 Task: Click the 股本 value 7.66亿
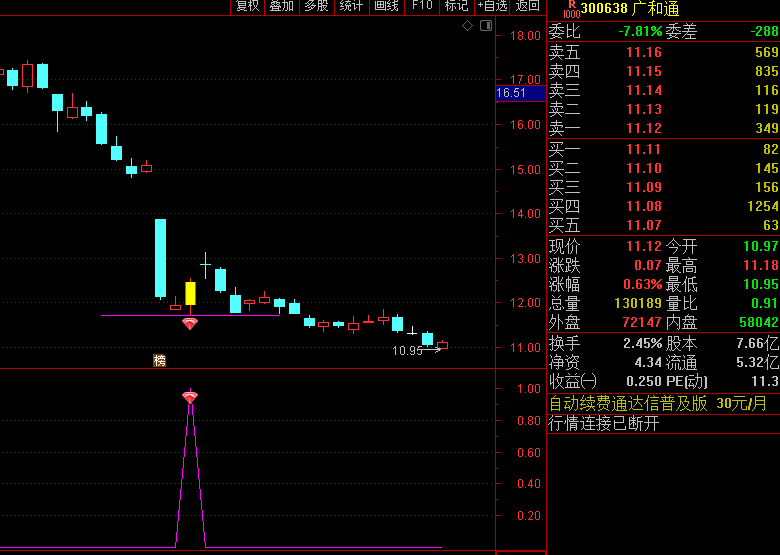coord(758,343)
